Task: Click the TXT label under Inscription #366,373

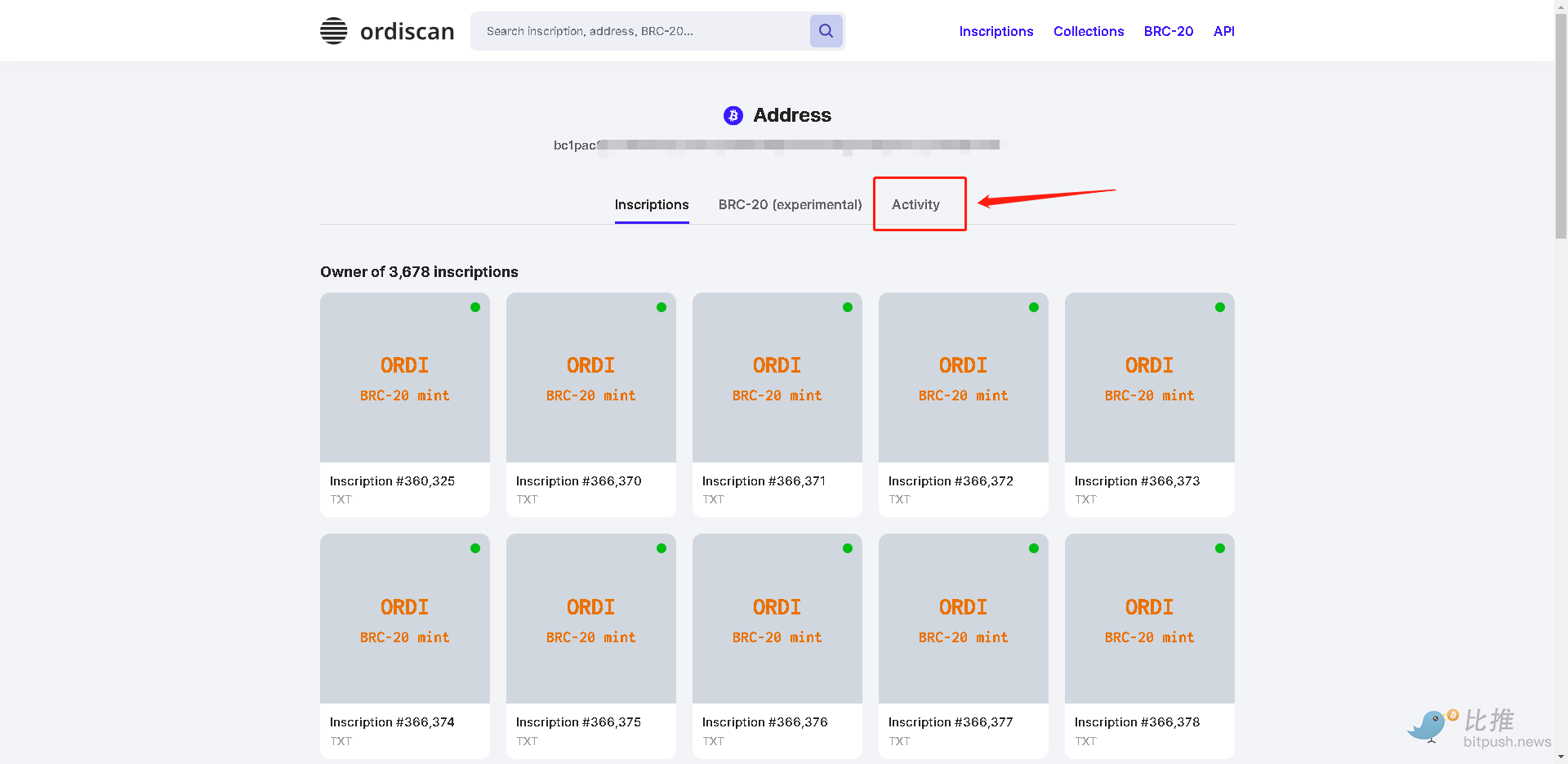Action: 1085,499
